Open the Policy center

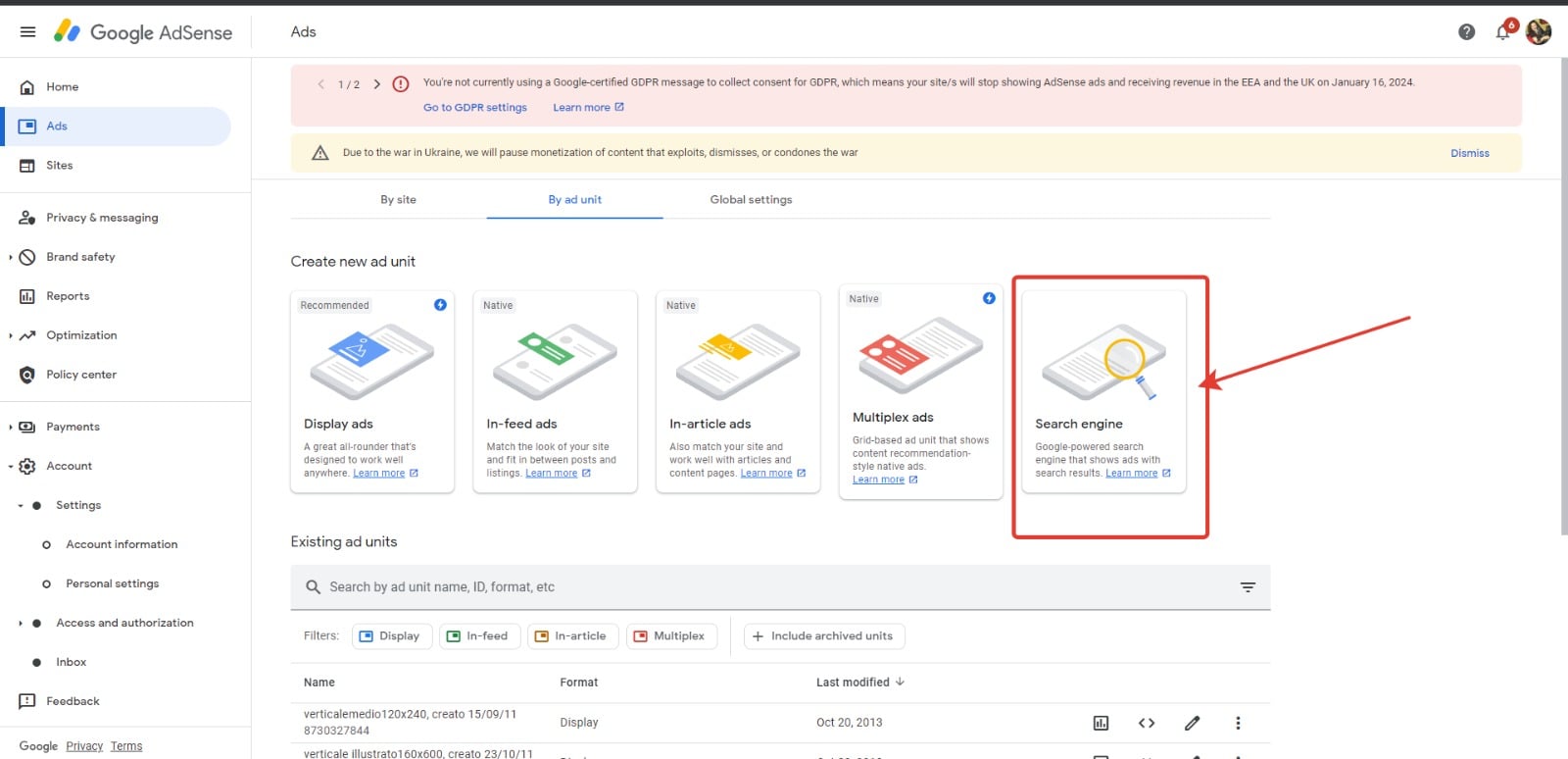(81, 375)
